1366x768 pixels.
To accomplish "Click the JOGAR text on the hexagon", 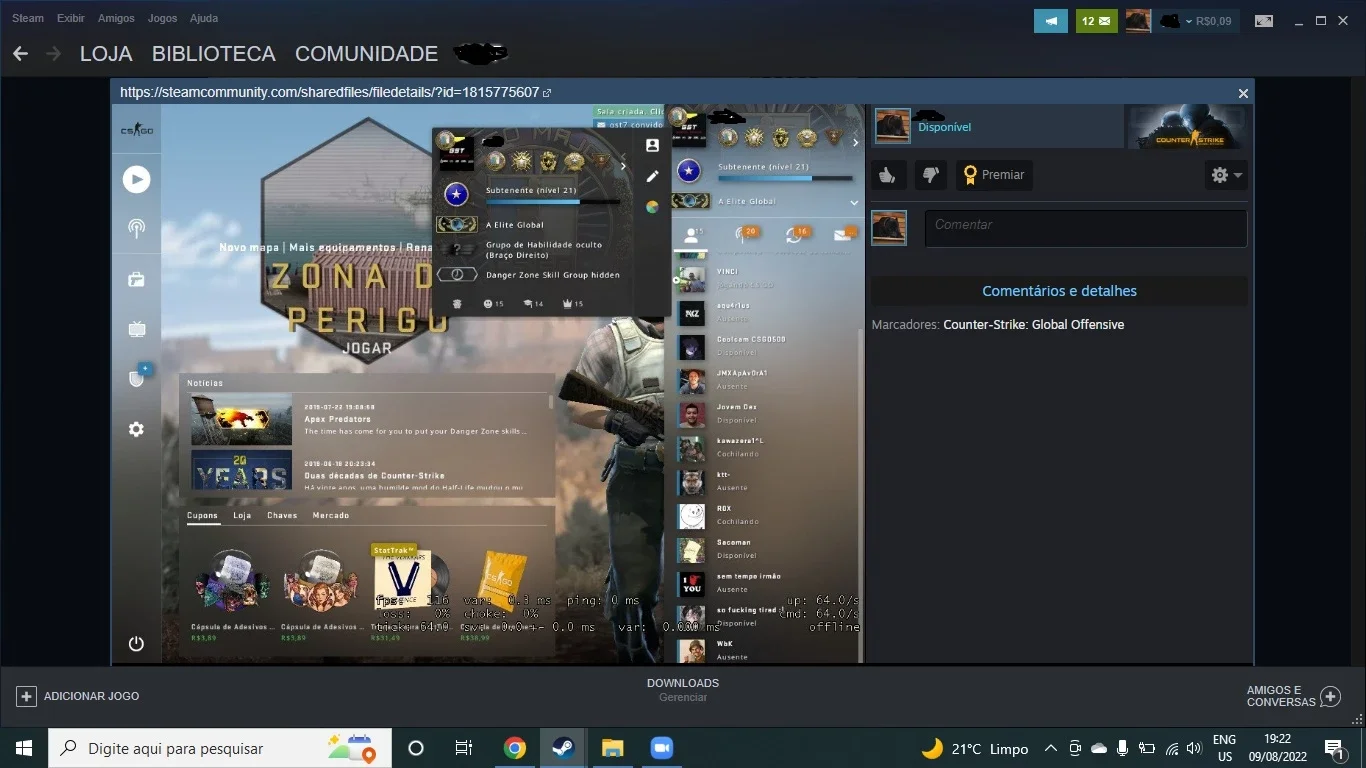I will tap(367, 348).
